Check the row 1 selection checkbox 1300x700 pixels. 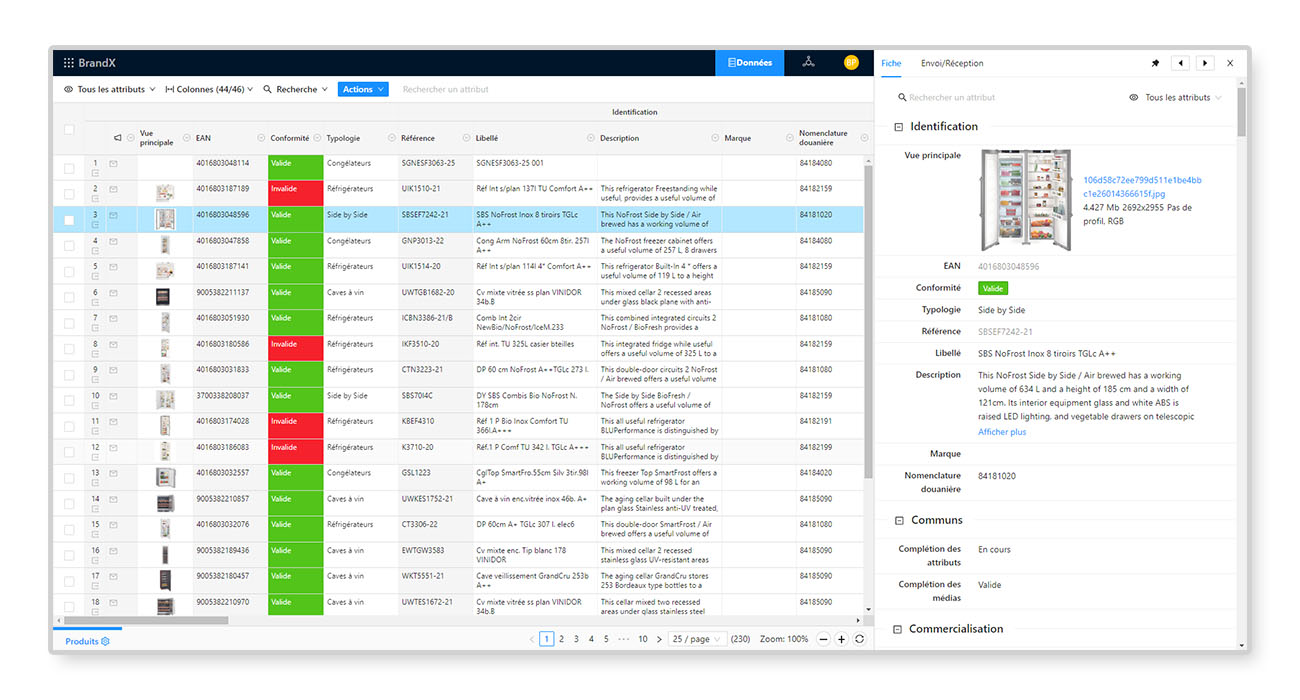pyautogui.click(x=69, y=168)
